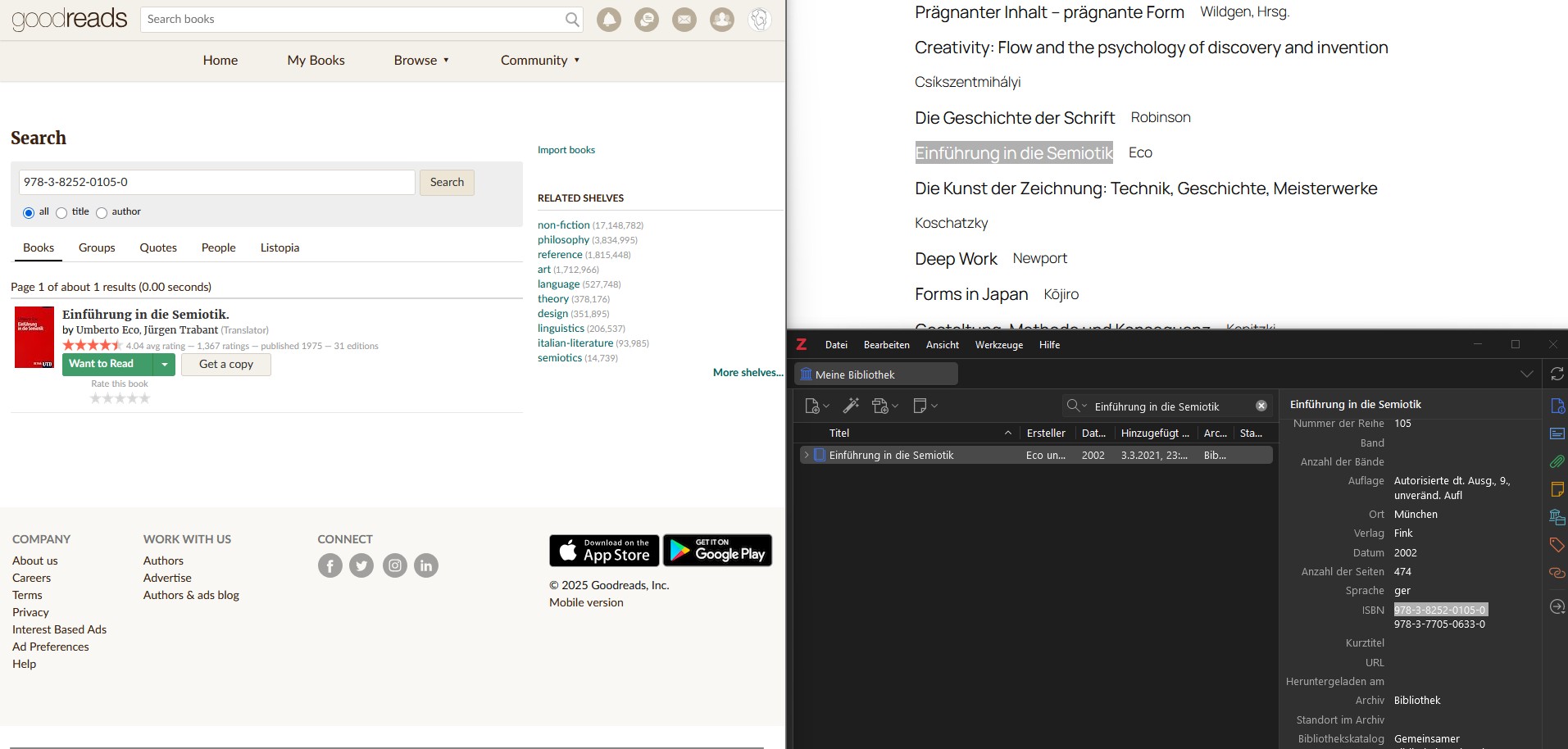The height and width of the screenshot is (749, 1568).
Task: Open Goodreads group discussions icon
Action: pos(647,20)
